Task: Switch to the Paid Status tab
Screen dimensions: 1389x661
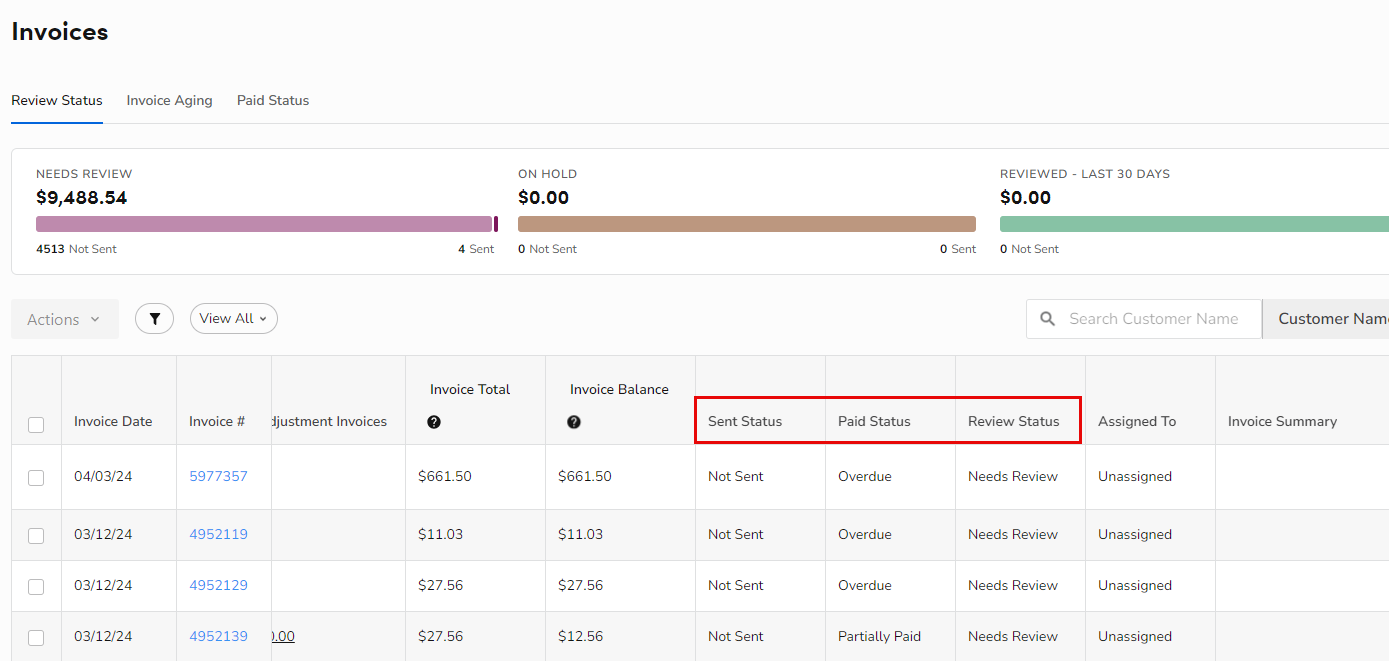Action: click(x=272, y=100)
